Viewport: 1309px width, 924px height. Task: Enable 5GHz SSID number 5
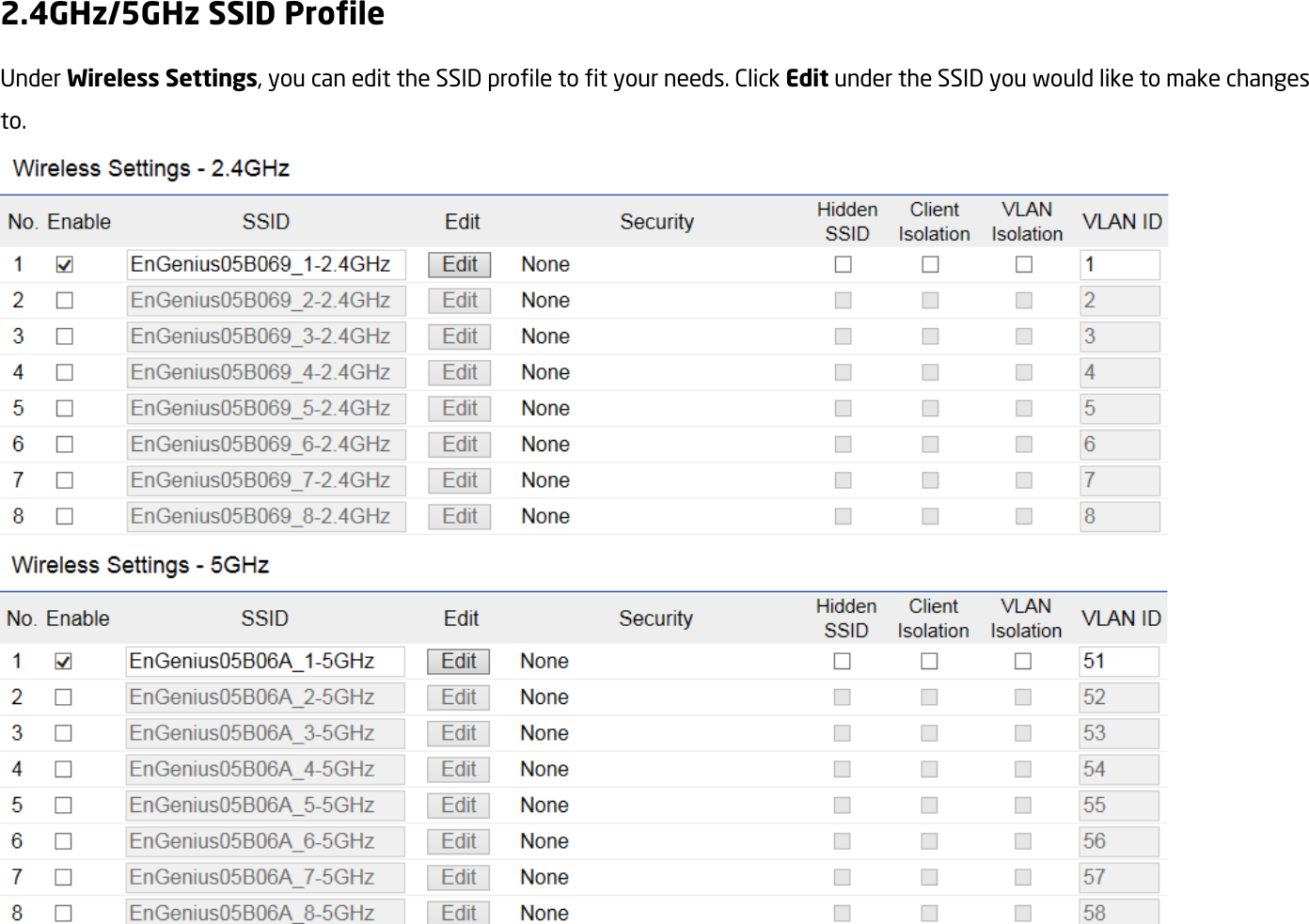(63, 806)
